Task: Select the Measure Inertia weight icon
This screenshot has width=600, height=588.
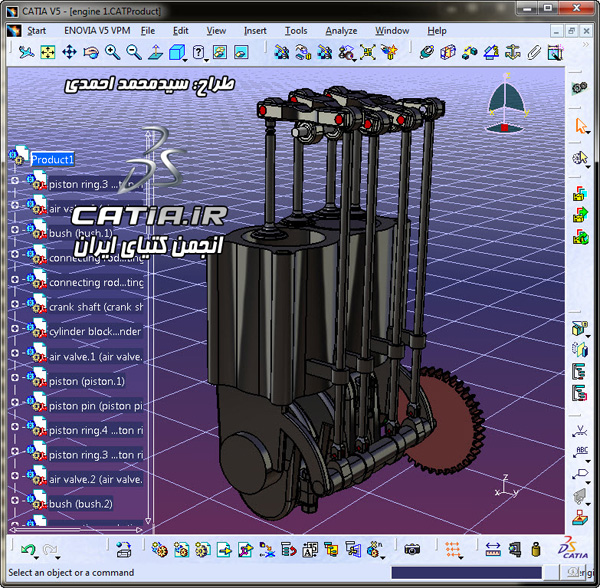Action: (536, 550)
